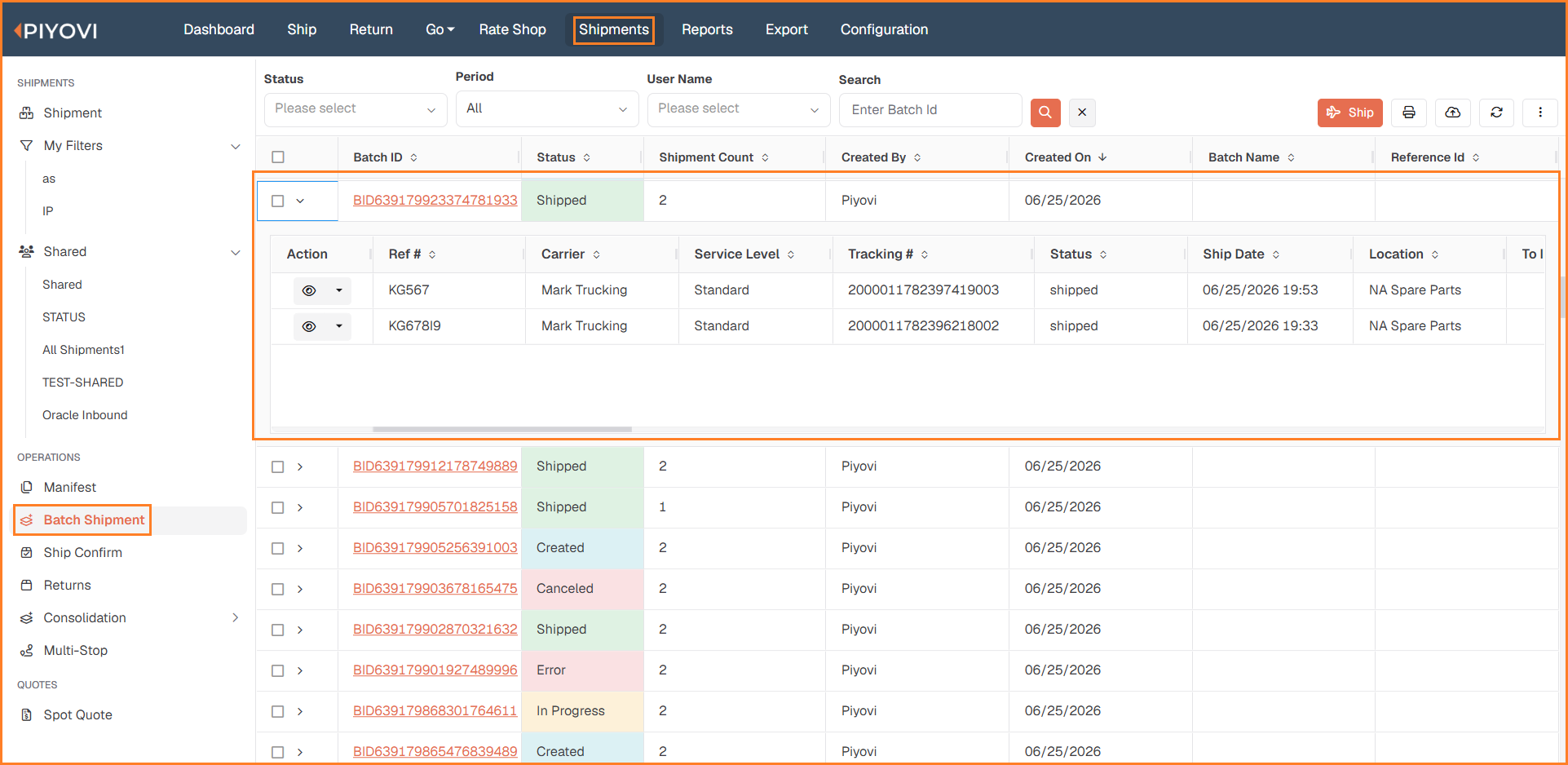Click the cloud upload icon

(1453, 113)
